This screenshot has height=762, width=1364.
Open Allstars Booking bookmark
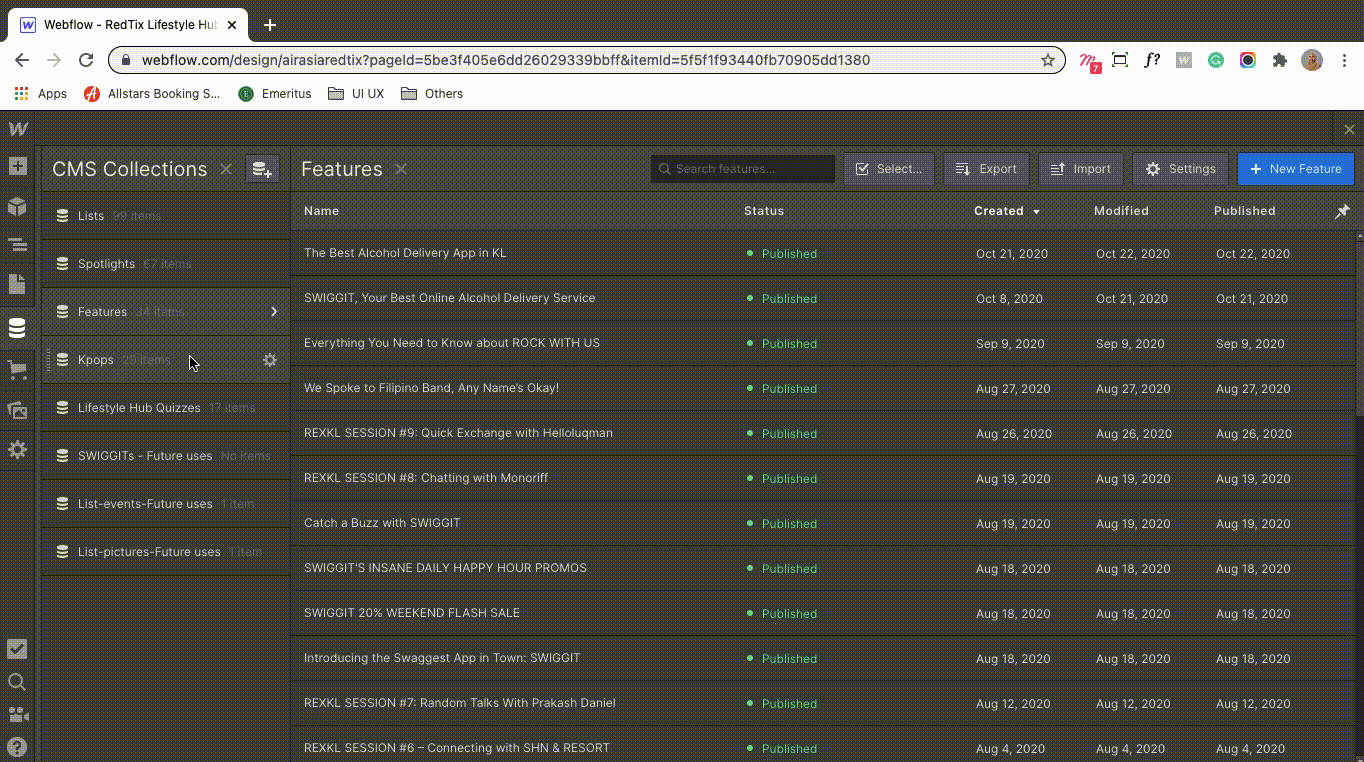click(152, 93)
